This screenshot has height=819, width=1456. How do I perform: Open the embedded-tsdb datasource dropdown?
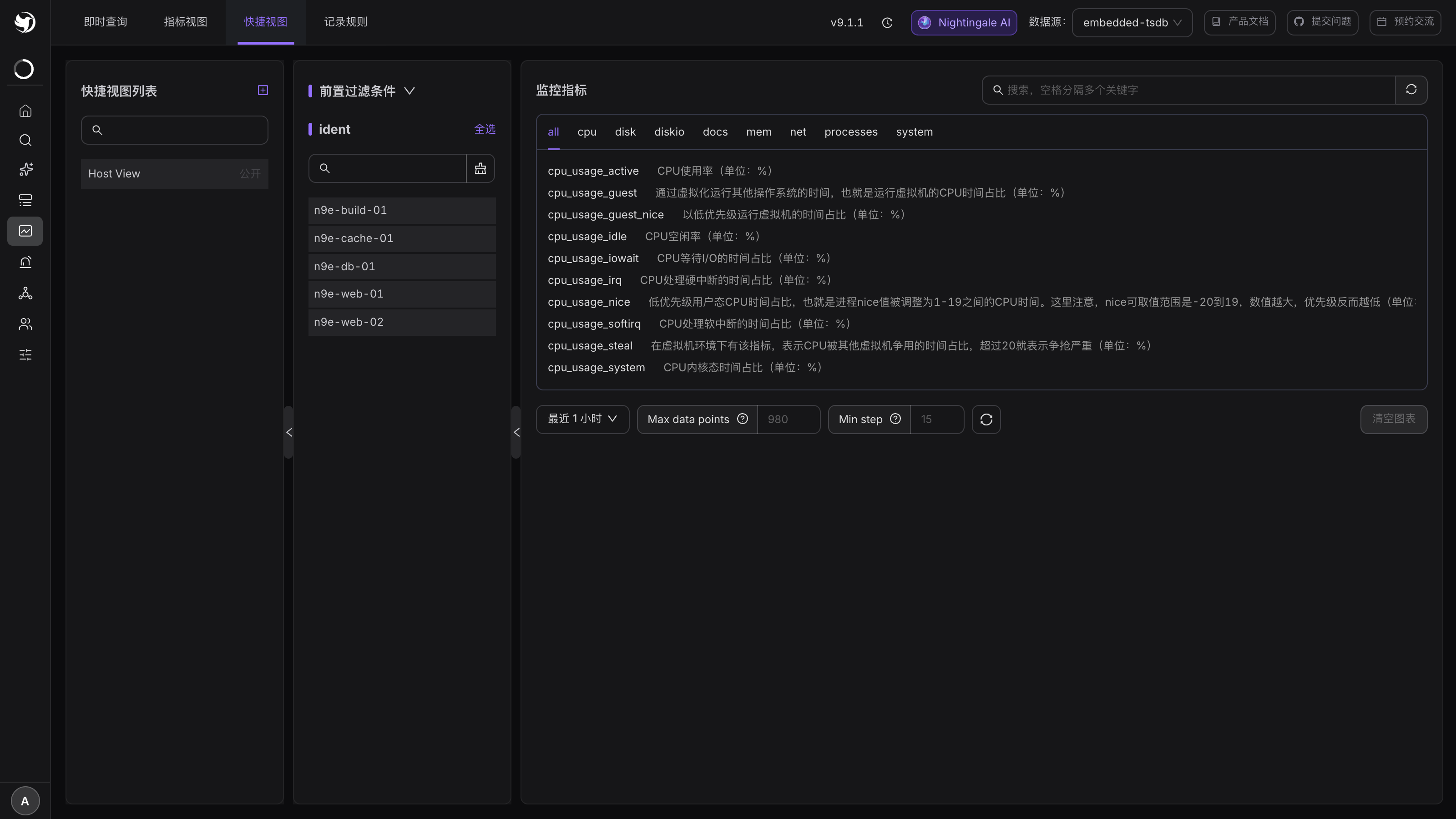pos(1132,23)
